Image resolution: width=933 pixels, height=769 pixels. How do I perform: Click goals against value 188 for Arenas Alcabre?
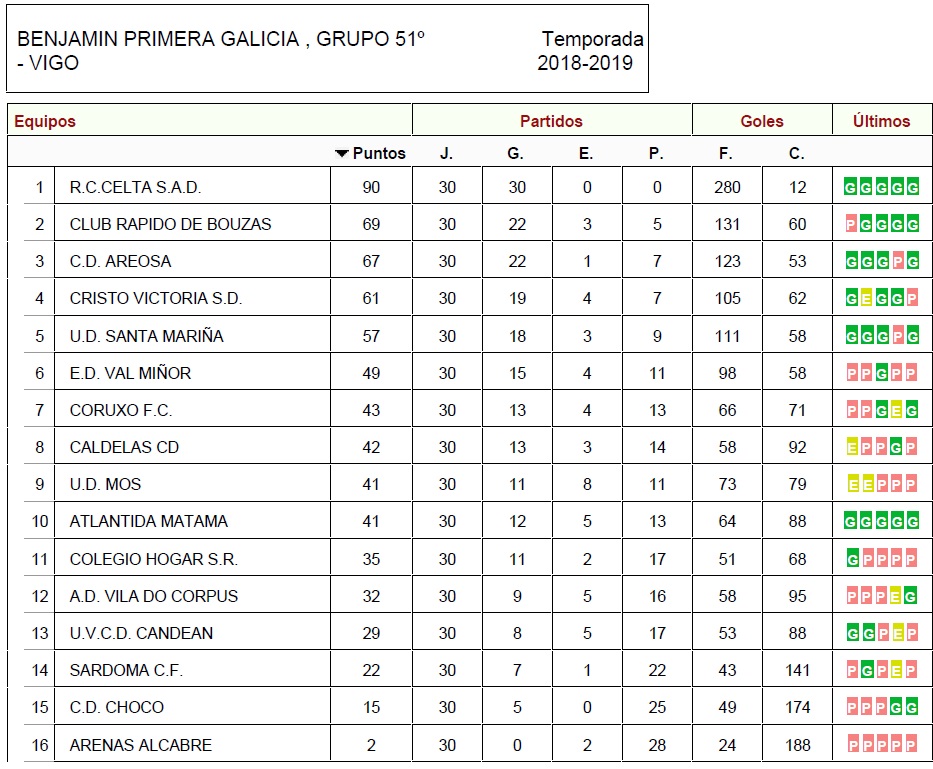pyautogui.click(x=797, y=745)
